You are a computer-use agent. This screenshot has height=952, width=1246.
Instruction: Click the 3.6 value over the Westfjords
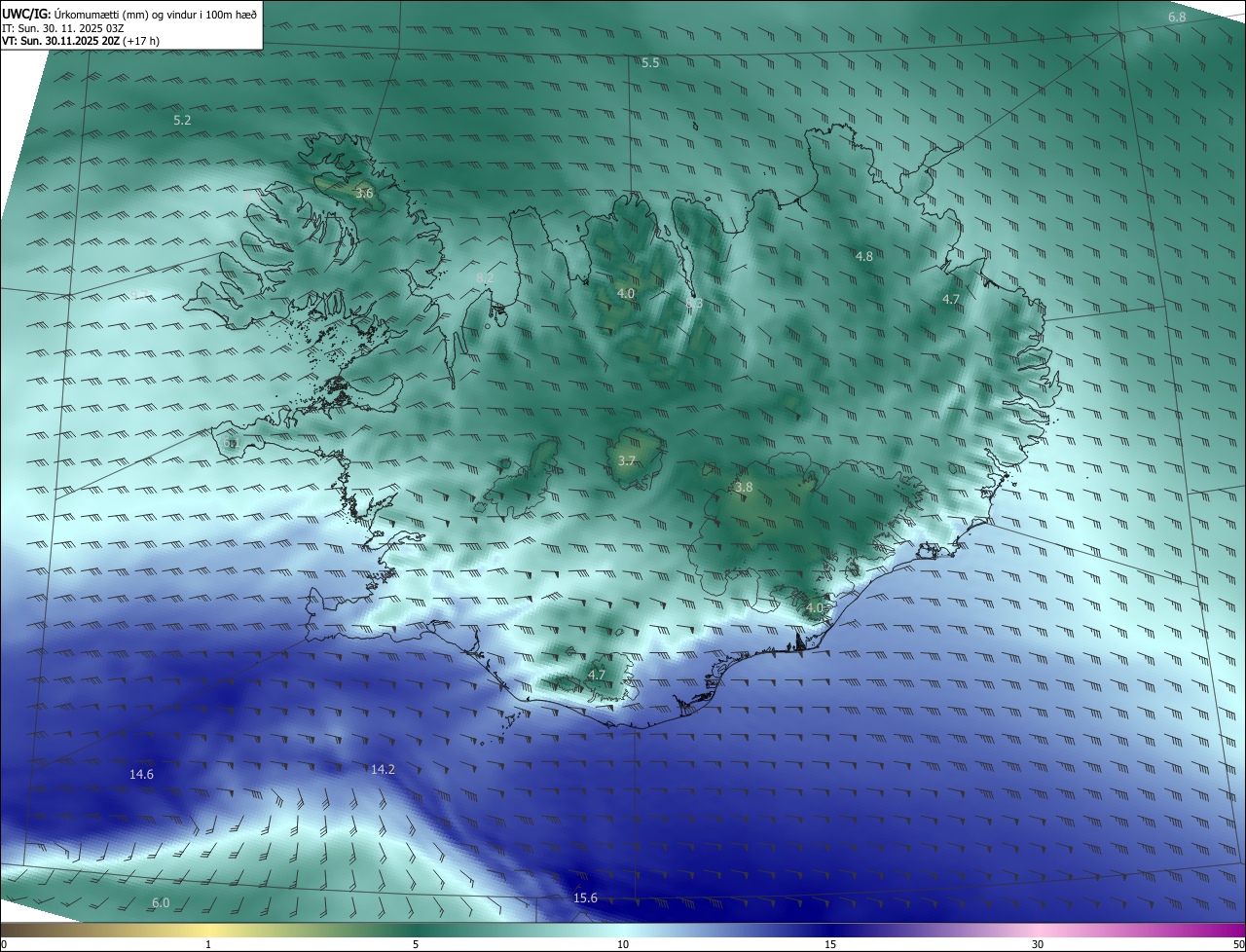(x=364, y=194)
